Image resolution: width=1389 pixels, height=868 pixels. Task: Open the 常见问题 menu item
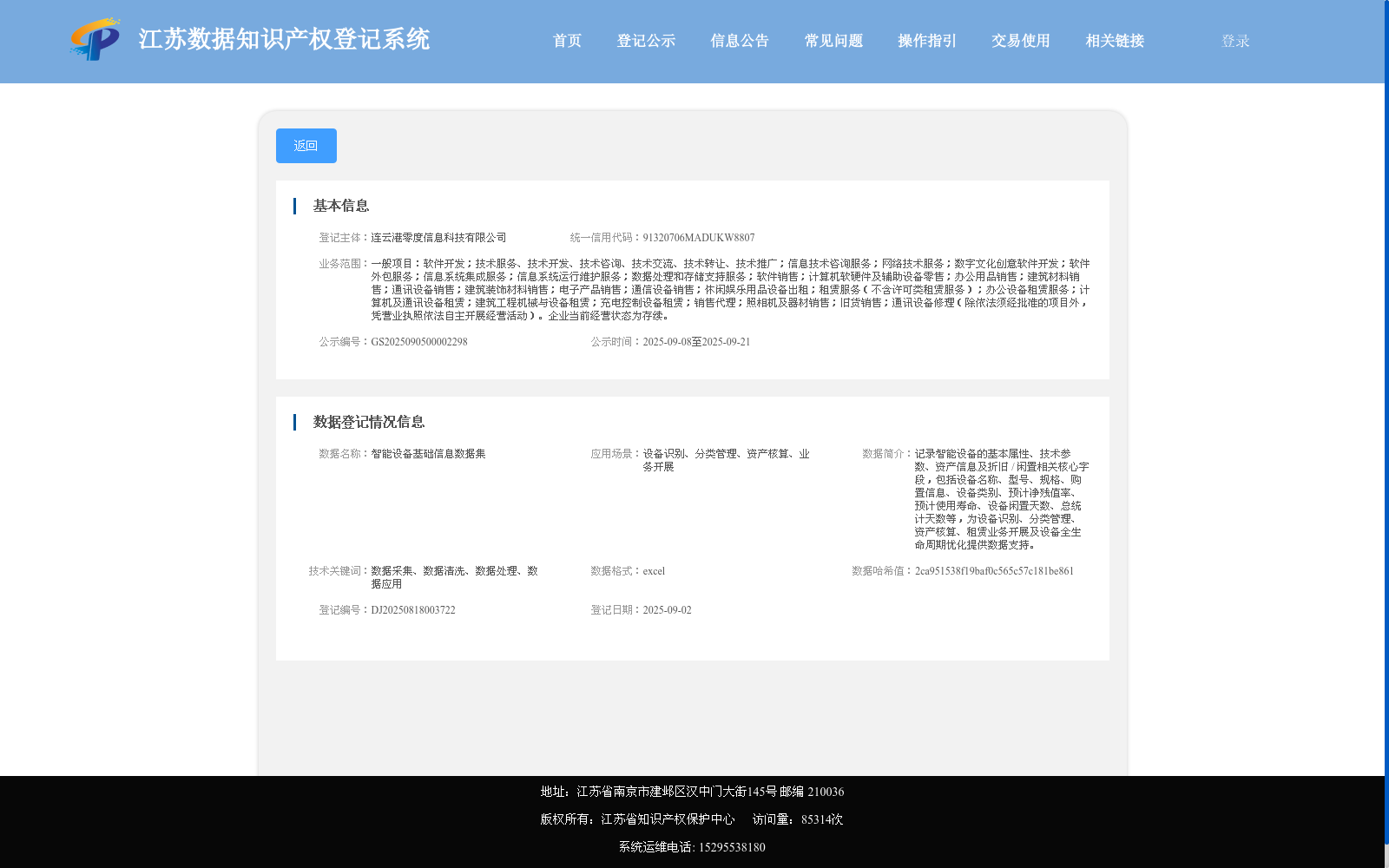[833, 41]
